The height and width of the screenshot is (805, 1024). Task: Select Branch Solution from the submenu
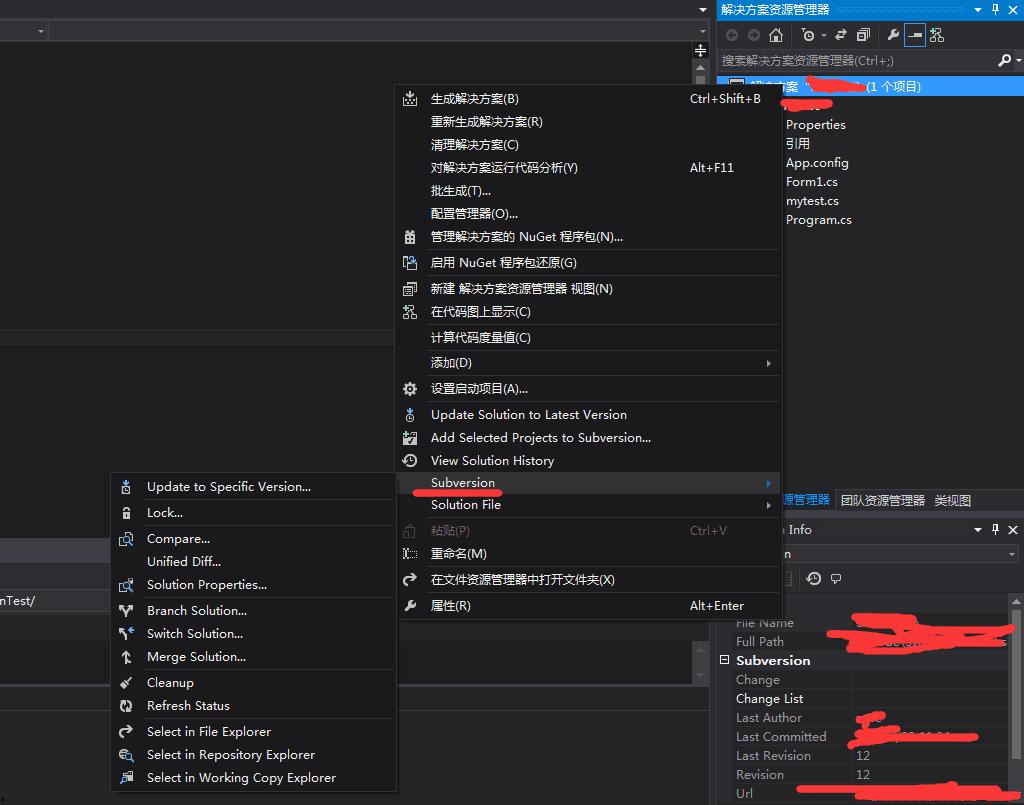point(197,611)
